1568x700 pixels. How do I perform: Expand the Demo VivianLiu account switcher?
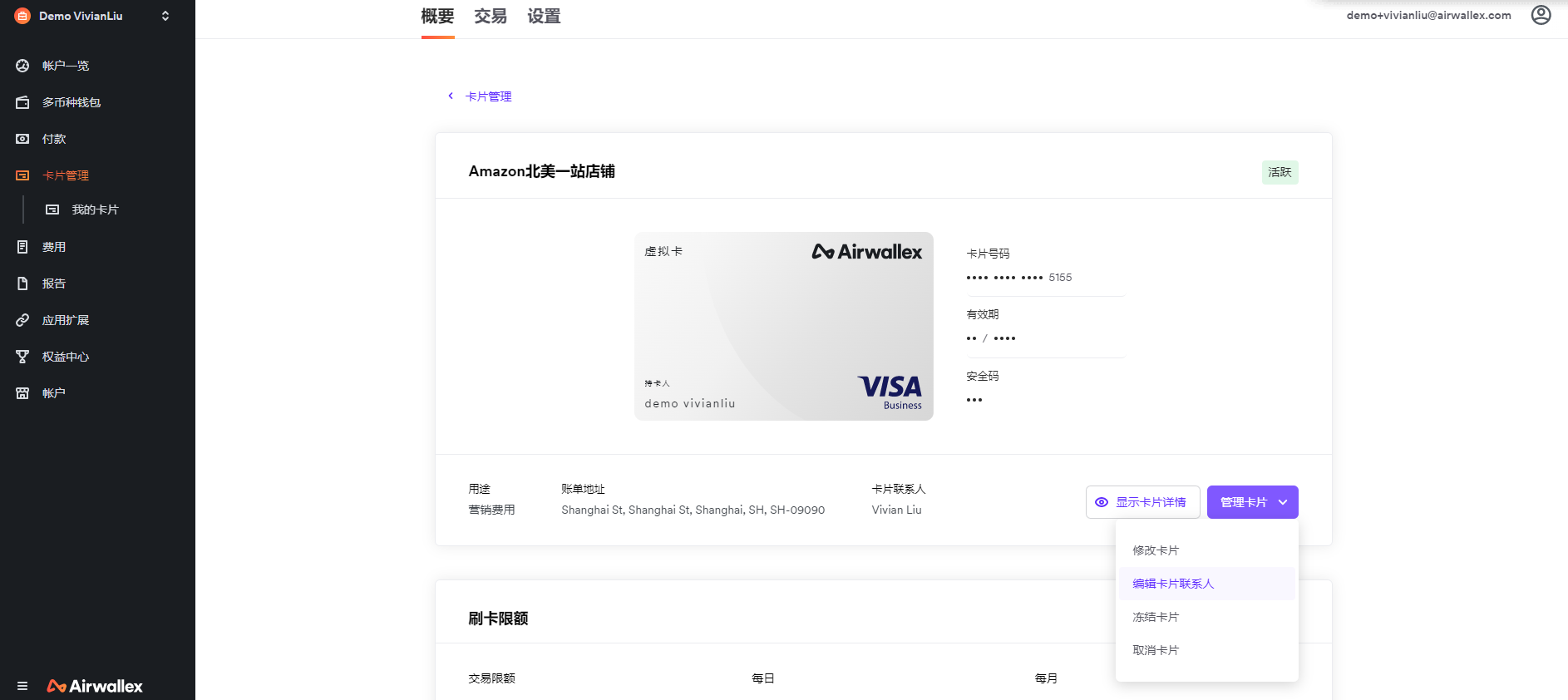coord(165,16)
